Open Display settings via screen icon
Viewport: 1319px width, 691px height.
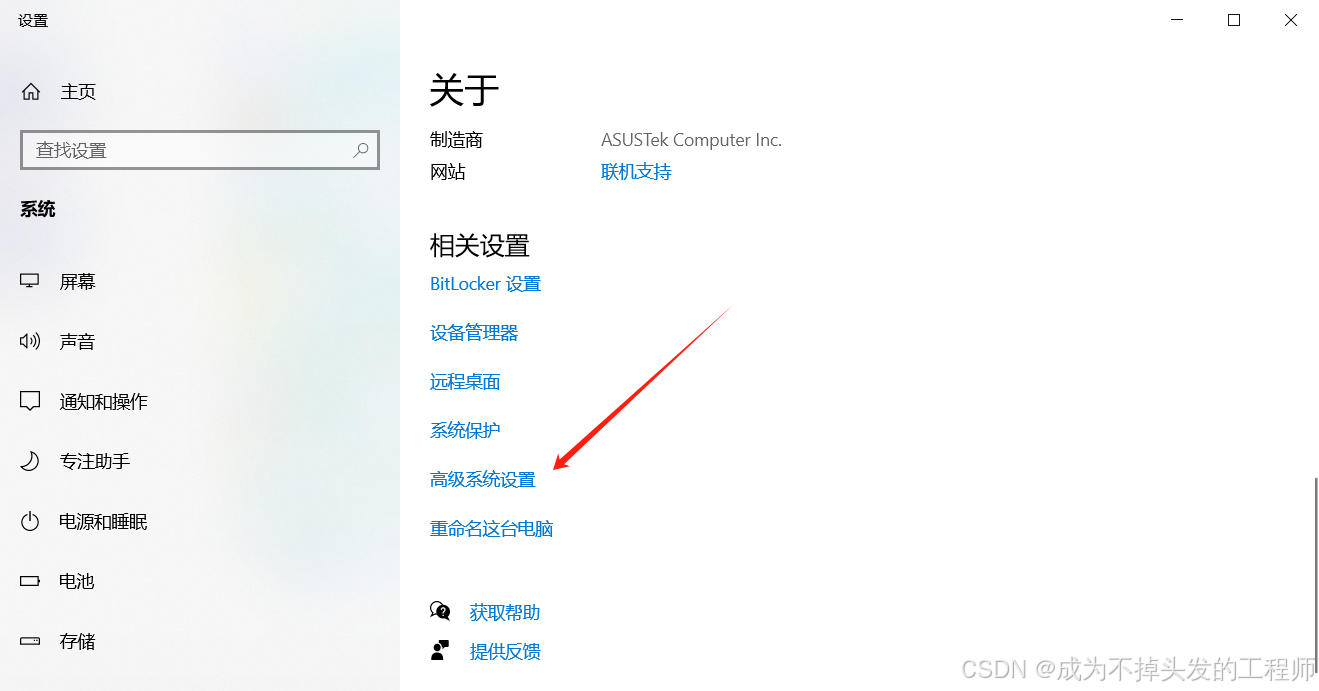pos(30,282)
